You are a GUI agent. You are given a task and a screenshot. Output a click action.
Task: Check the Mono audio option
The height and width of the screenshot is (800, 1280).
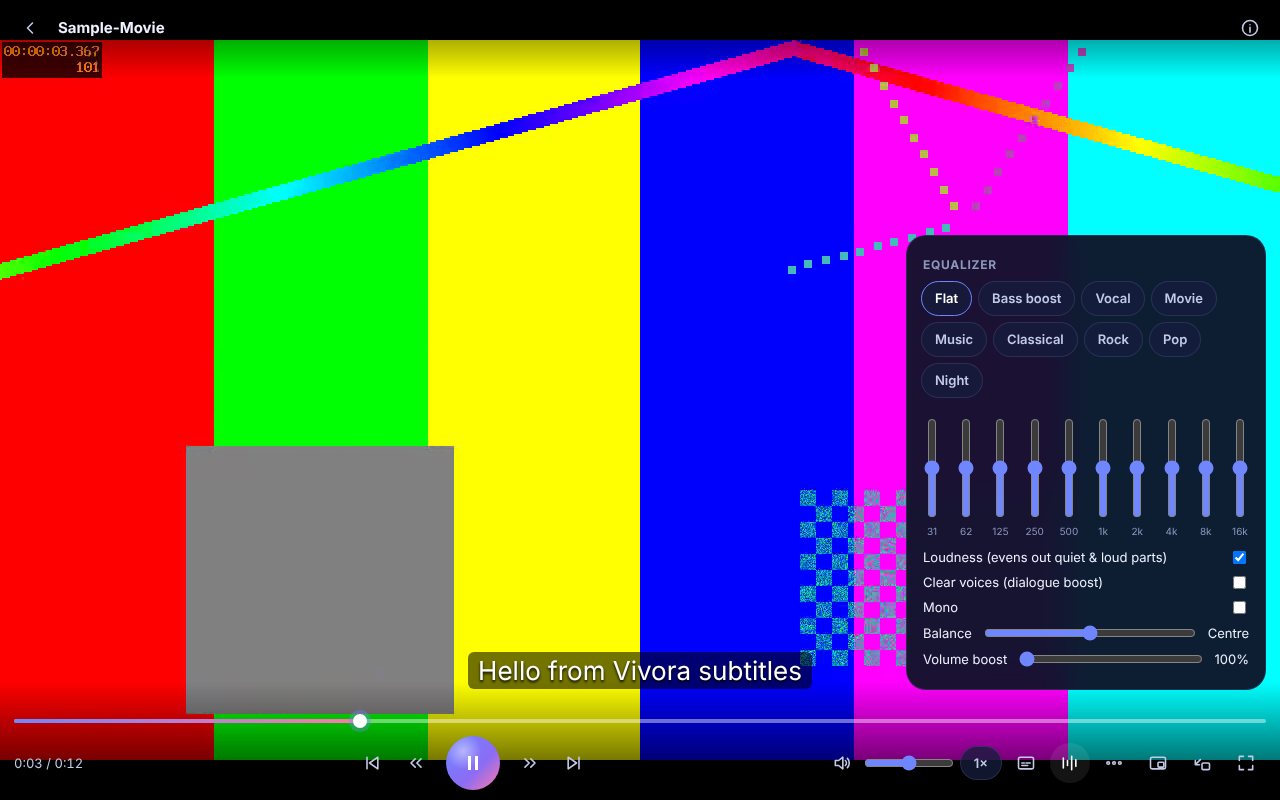[1239, 607]
